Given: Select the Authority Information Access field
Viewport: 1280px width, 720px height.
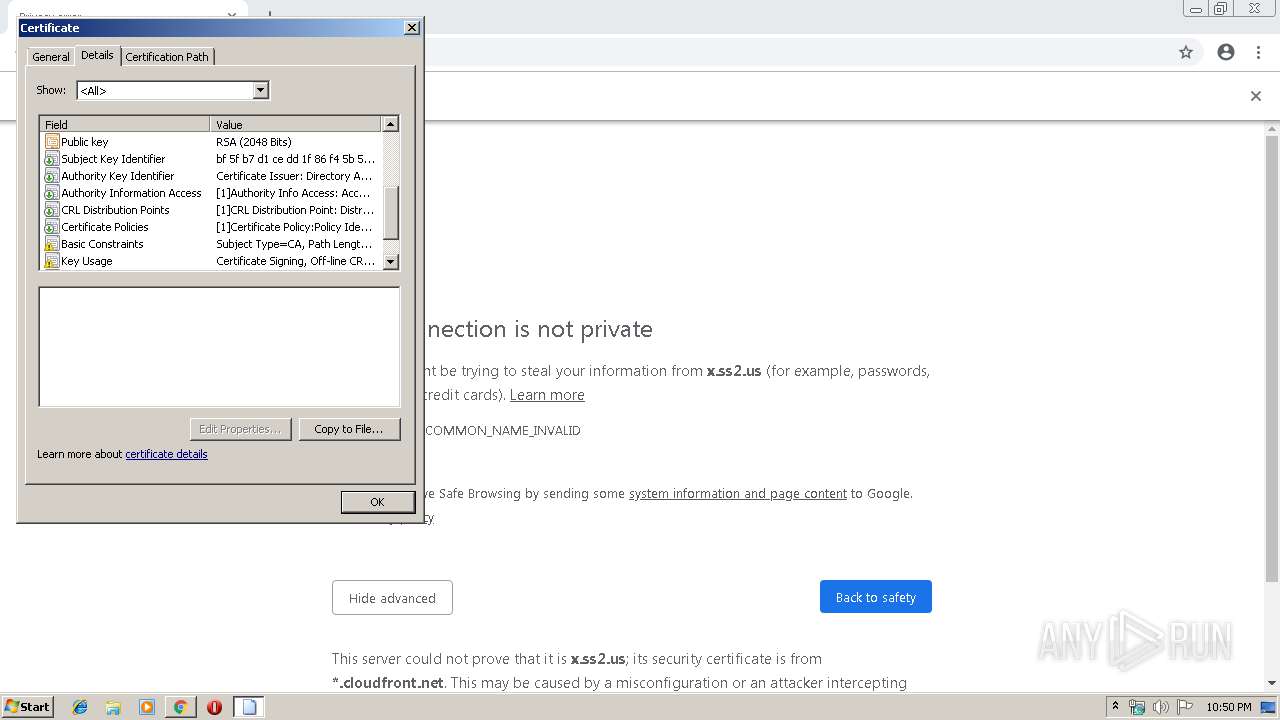Looking at the screenshot, I should [x=211, y=193].
